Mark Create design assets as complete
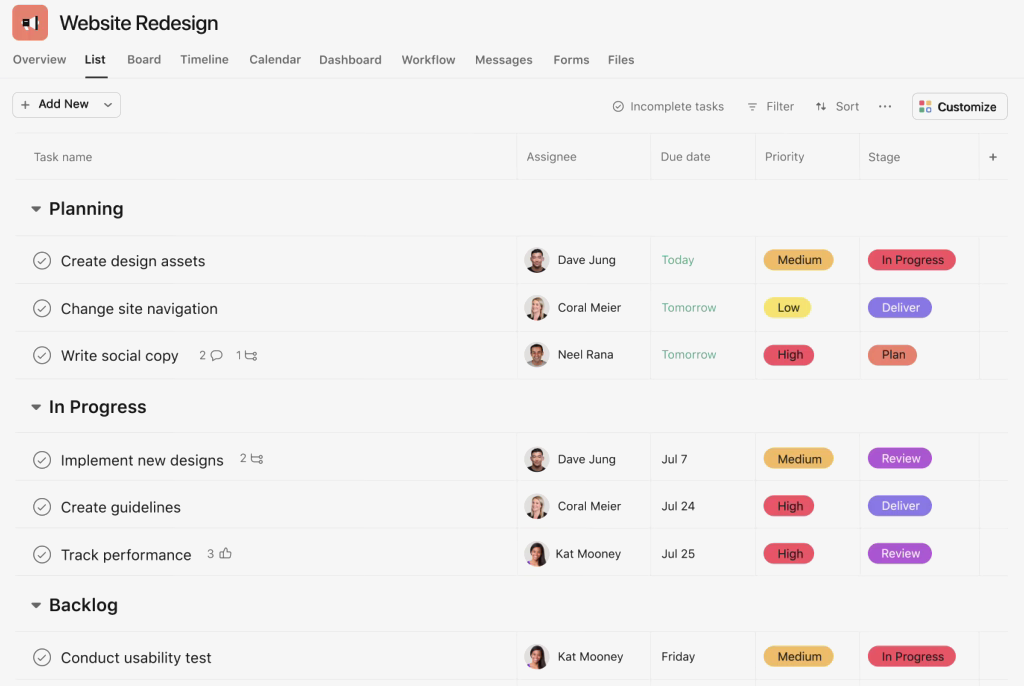Screen dimensions: 1024x686 42,260
